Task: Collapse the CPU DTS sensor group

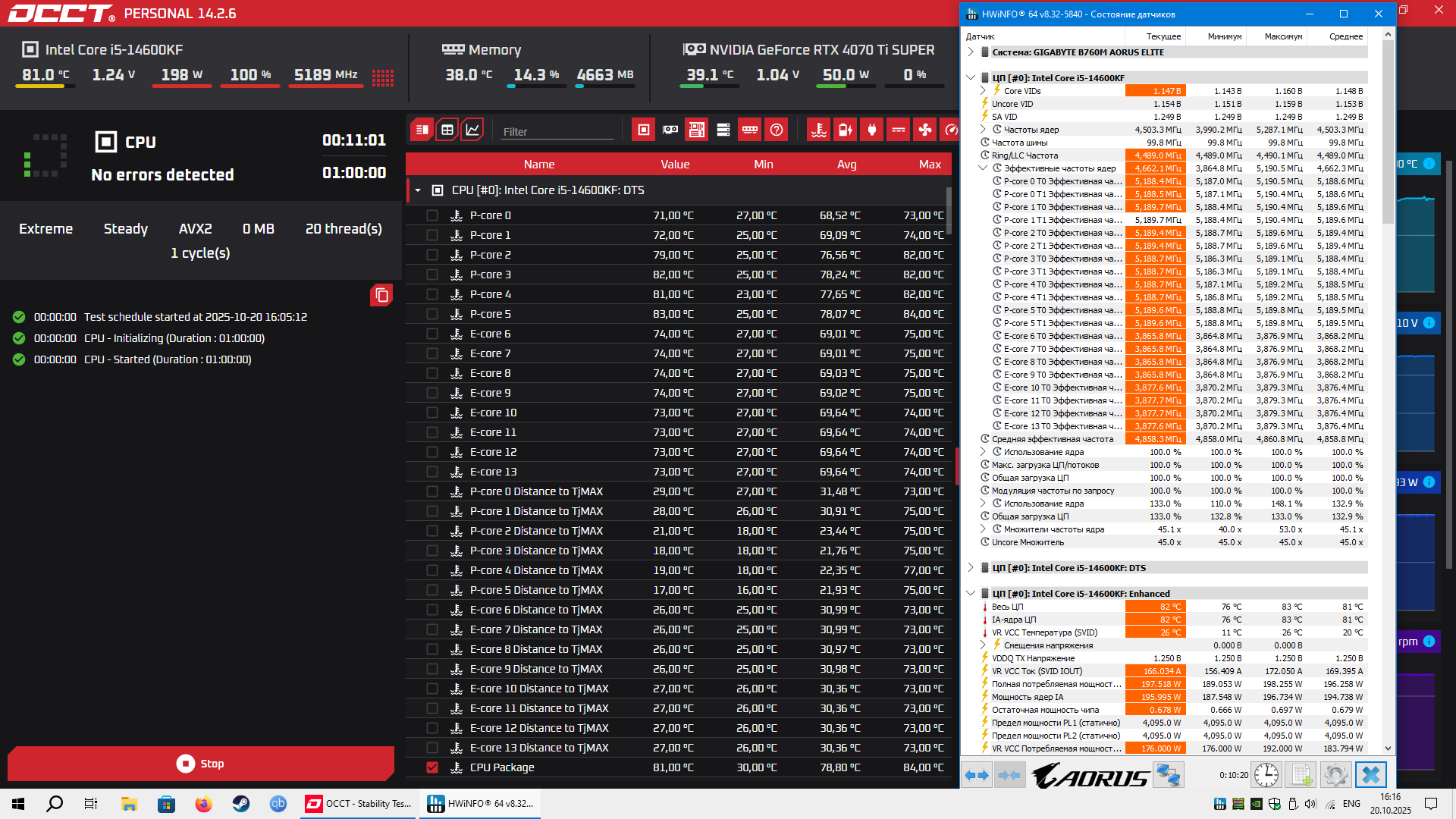Action: coord(418,190)
